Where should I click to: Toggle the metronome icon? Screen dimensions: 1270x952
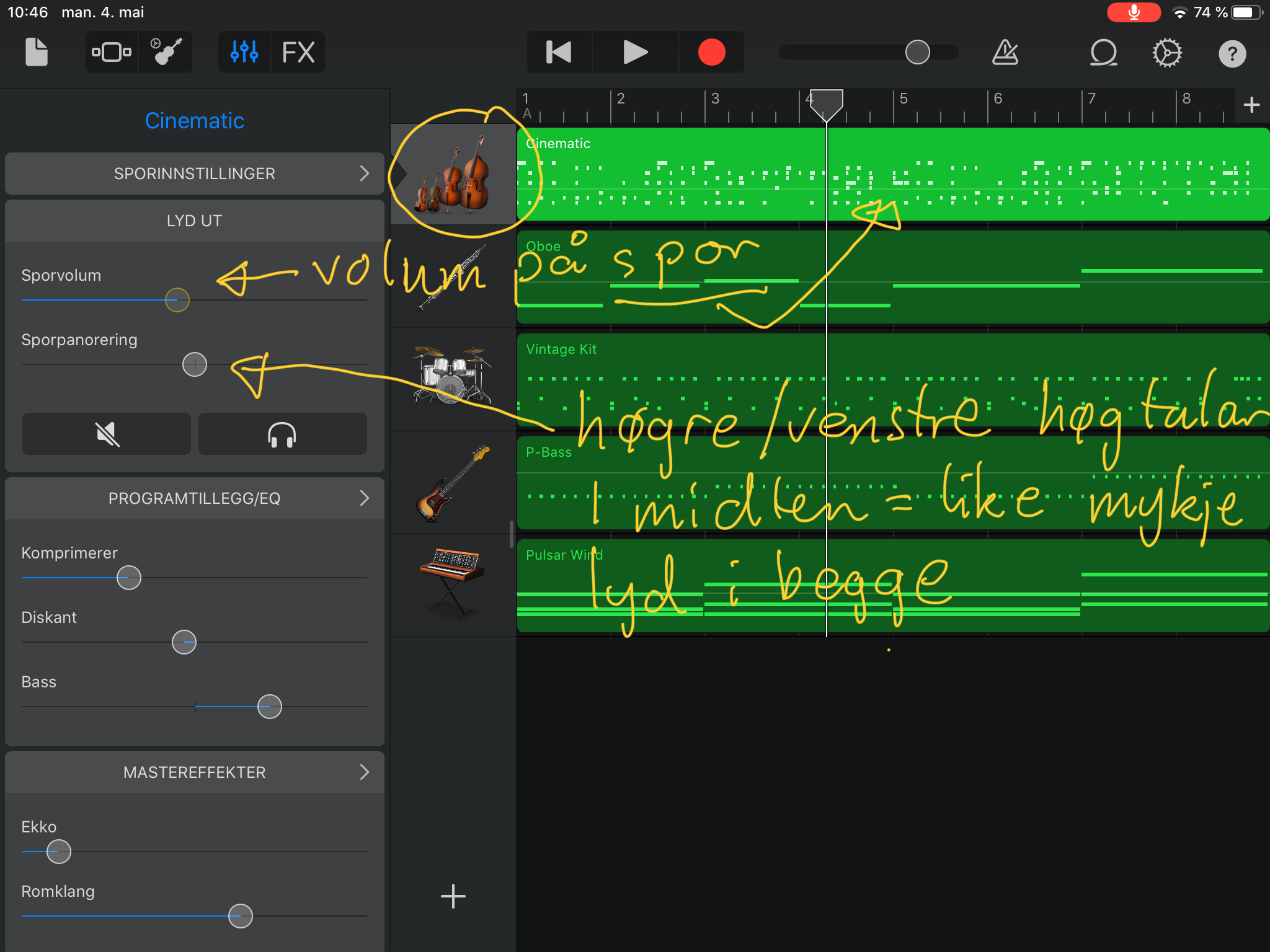click(x=1005, y=52)
